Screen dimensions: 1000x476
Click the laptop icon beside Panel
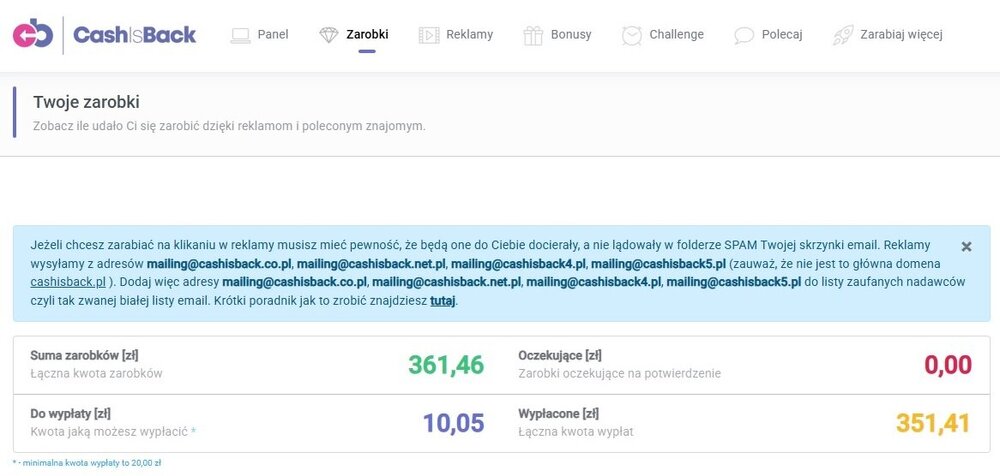coord(240,35)
